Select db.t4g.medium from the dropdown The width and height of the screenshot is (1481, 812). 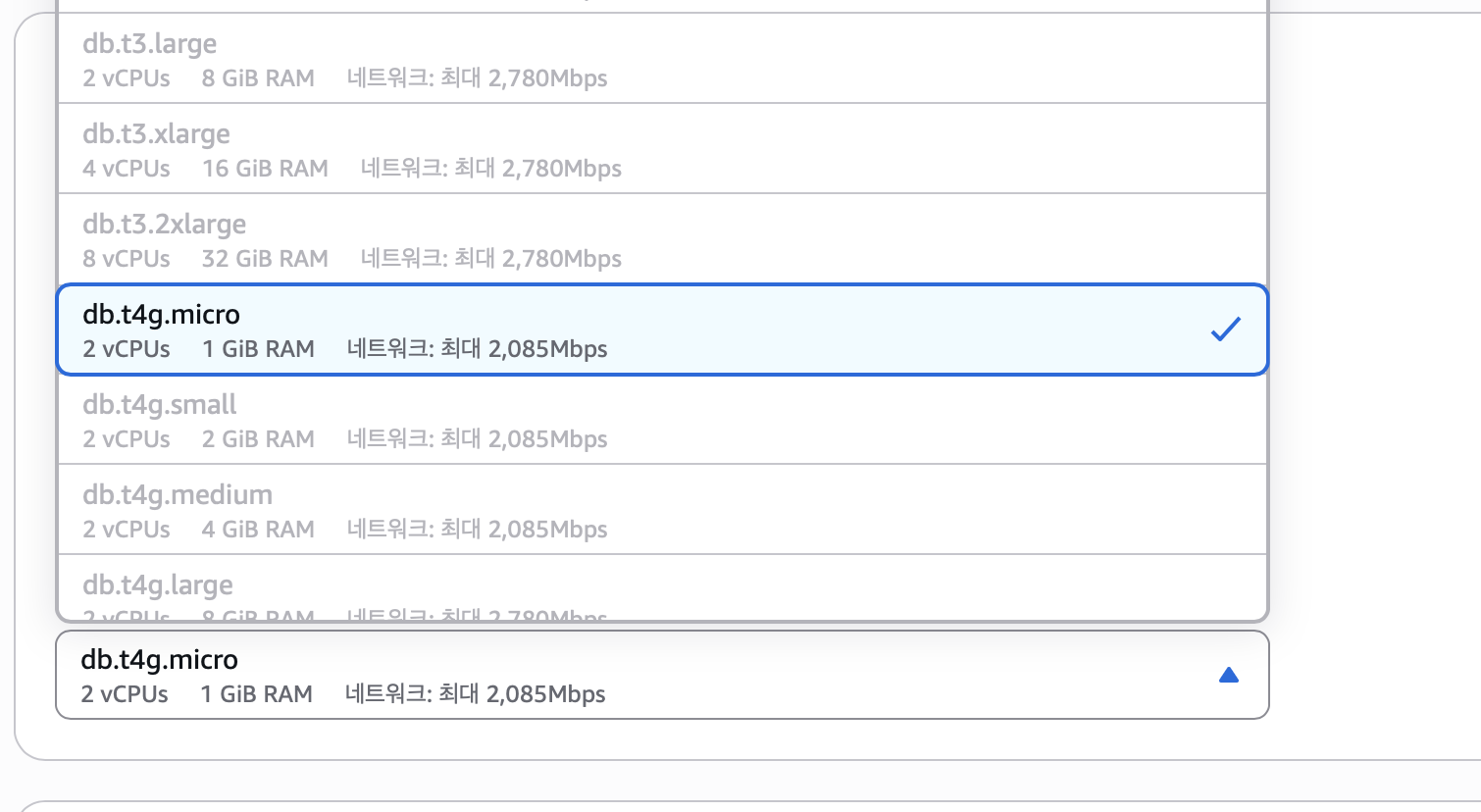(x=662, y=510)
